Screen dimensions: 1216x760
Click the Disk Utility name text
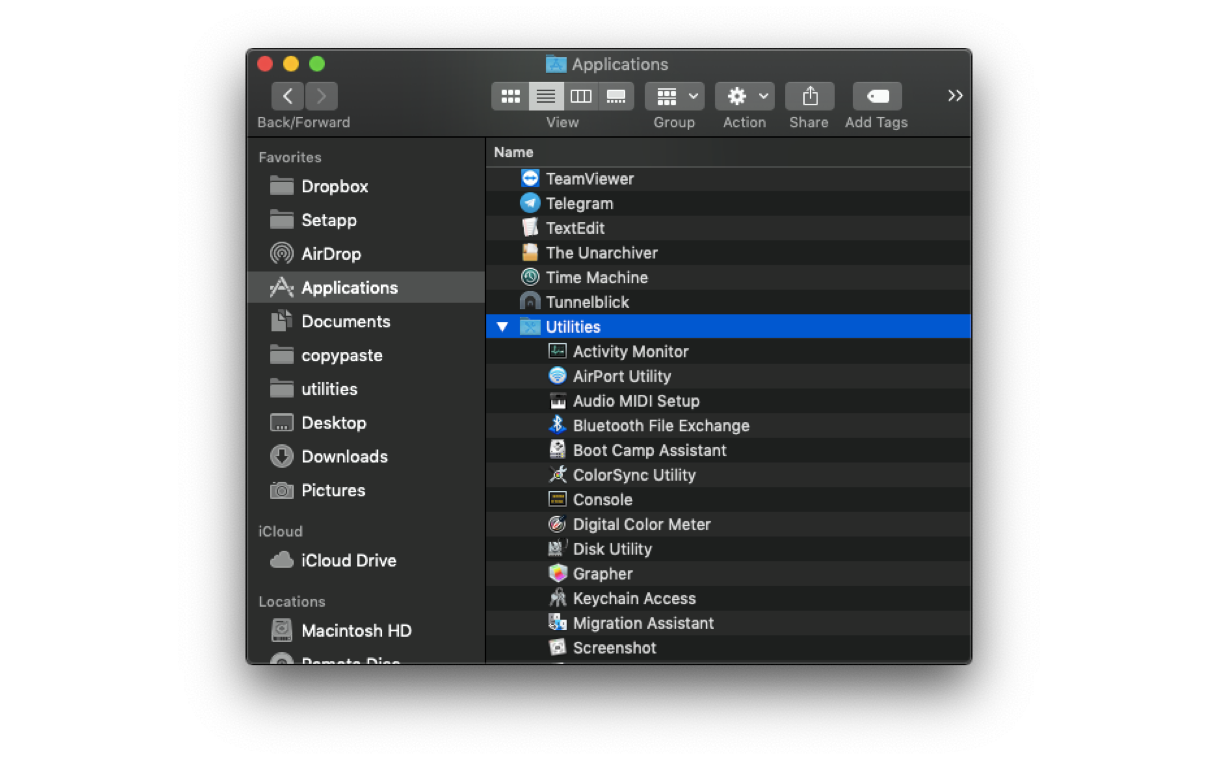(612, 549)
